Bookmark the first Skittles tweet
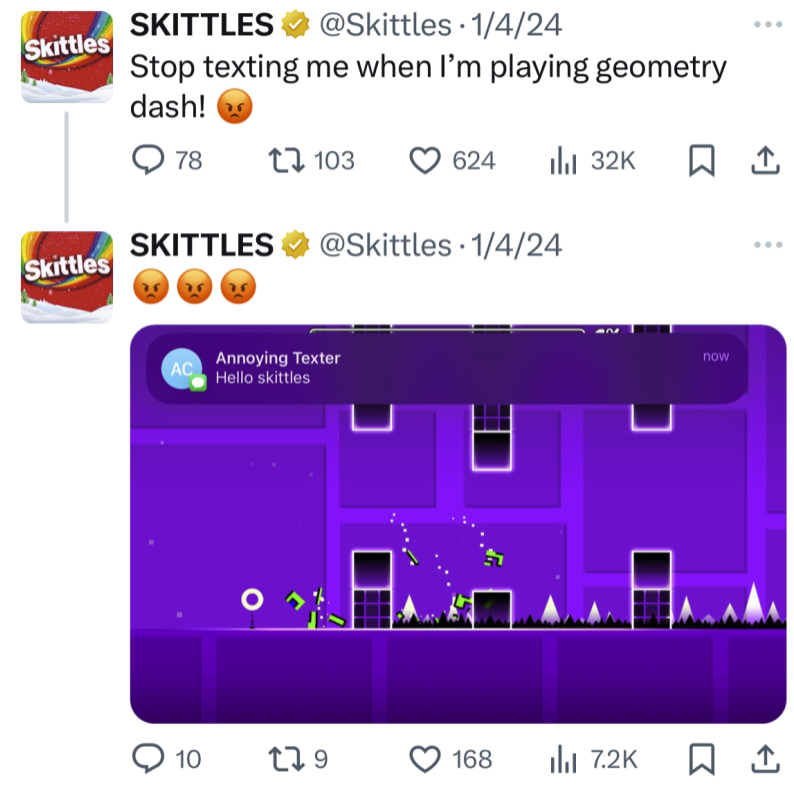Screen dimensions: 794x786 click(x=701, y=161)
